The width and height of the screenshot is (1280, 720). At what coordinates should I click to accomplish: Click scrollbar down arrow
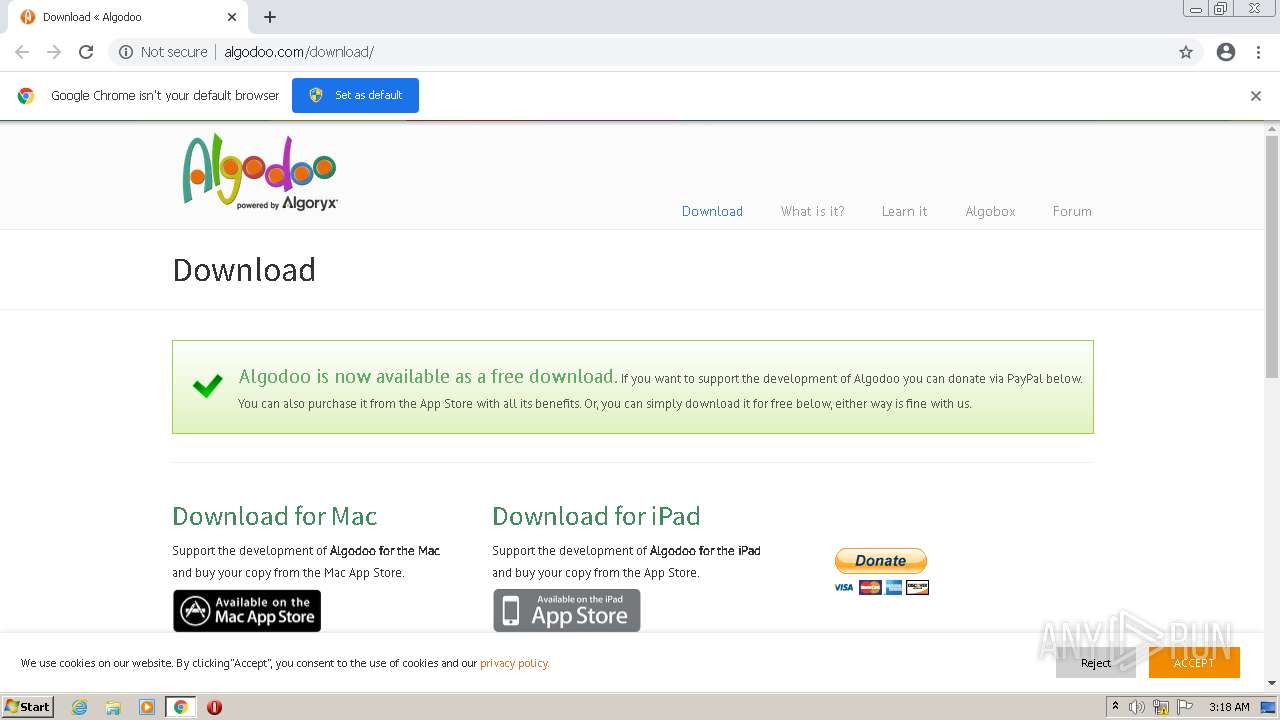[x=1272, y=683]
